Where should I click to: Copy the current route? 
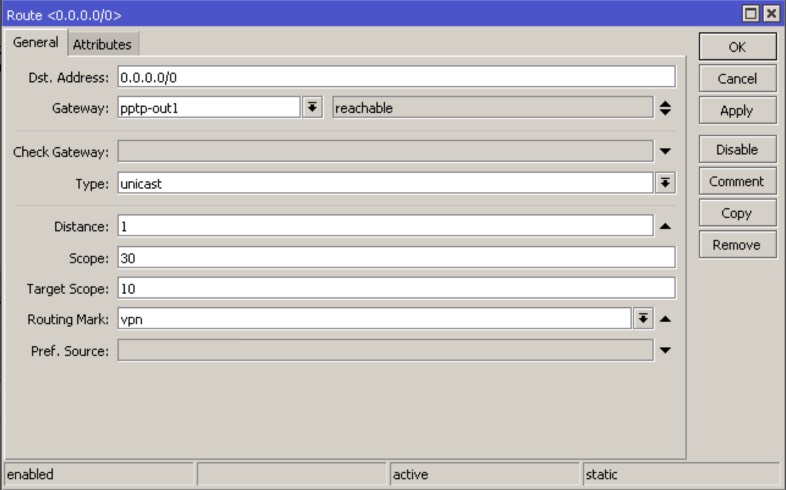point(736,213)
